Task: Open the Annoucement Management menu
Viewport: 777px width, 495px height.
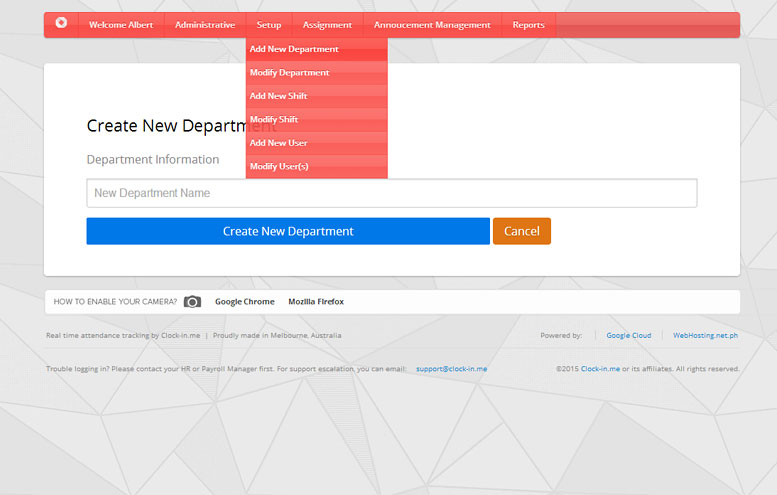Action: pos(432,25)
